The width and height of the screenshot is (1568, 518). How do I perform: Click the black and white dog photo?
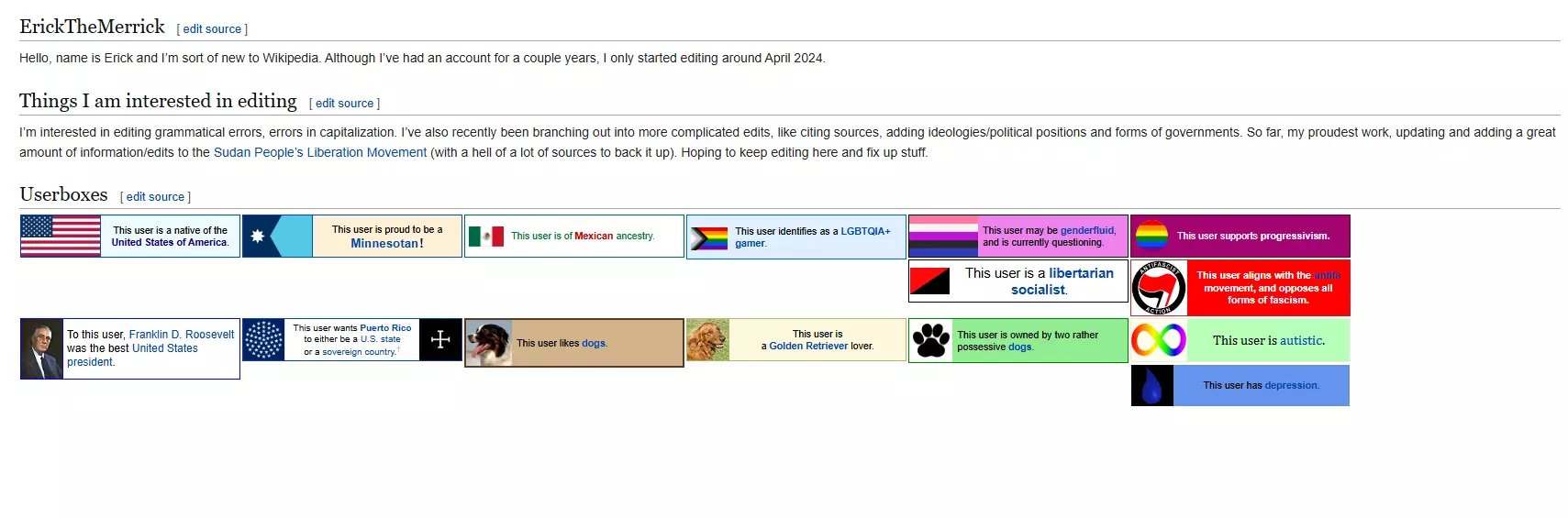[489, 343]
